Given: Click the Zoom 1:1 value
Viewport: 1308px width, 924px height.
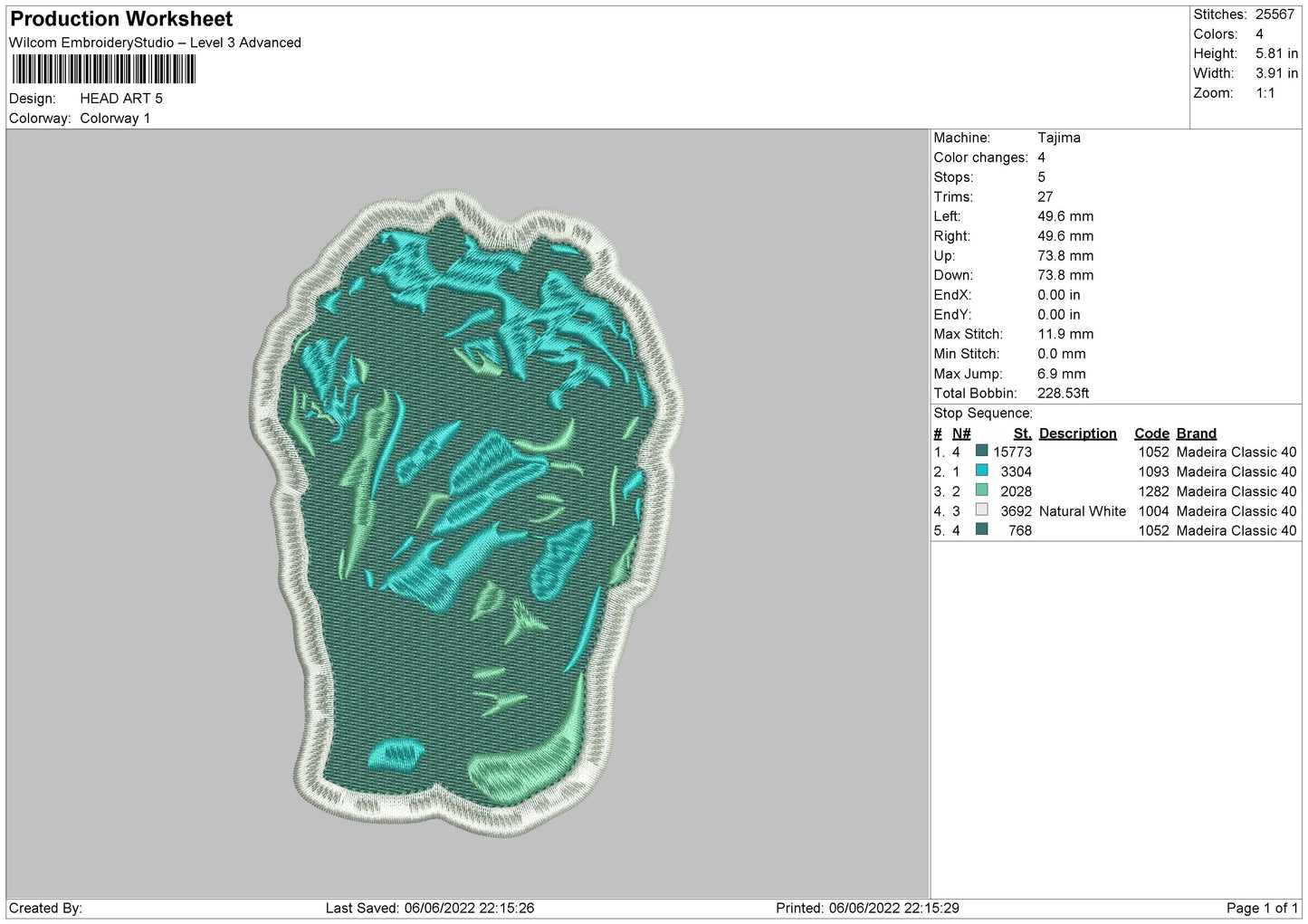Looking at the screenshot, I should [1265, 93].
